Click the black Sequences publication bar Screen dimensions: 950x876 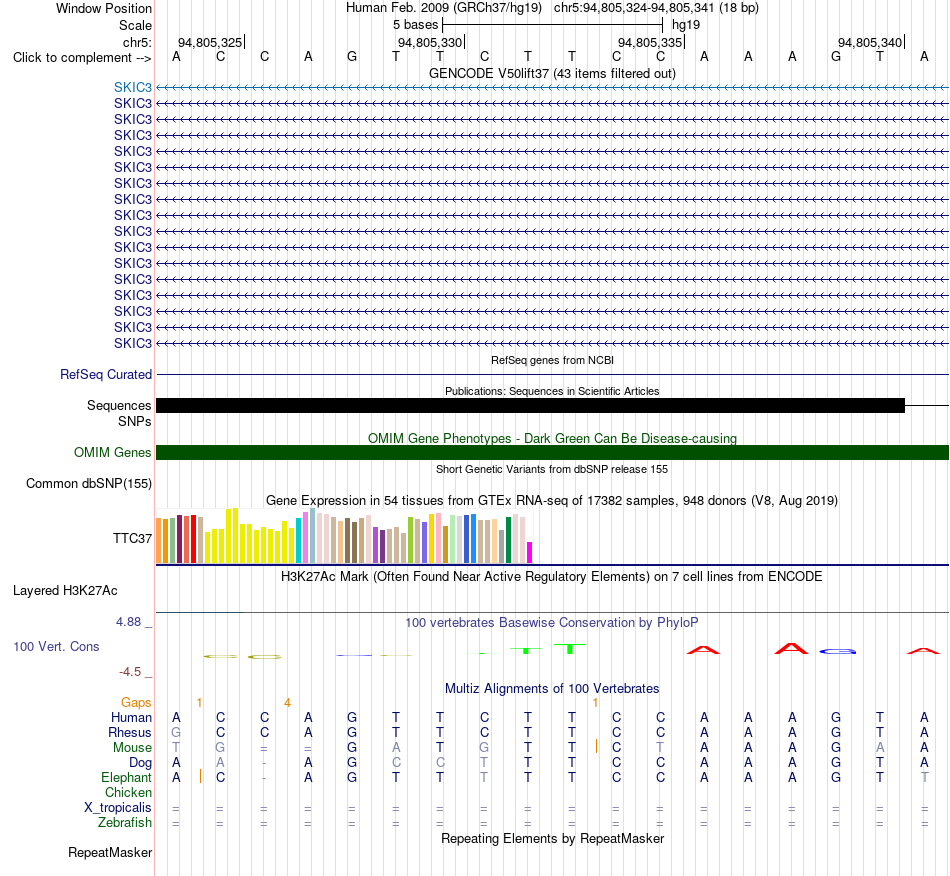pyautogui.click(x=530, y=405)
